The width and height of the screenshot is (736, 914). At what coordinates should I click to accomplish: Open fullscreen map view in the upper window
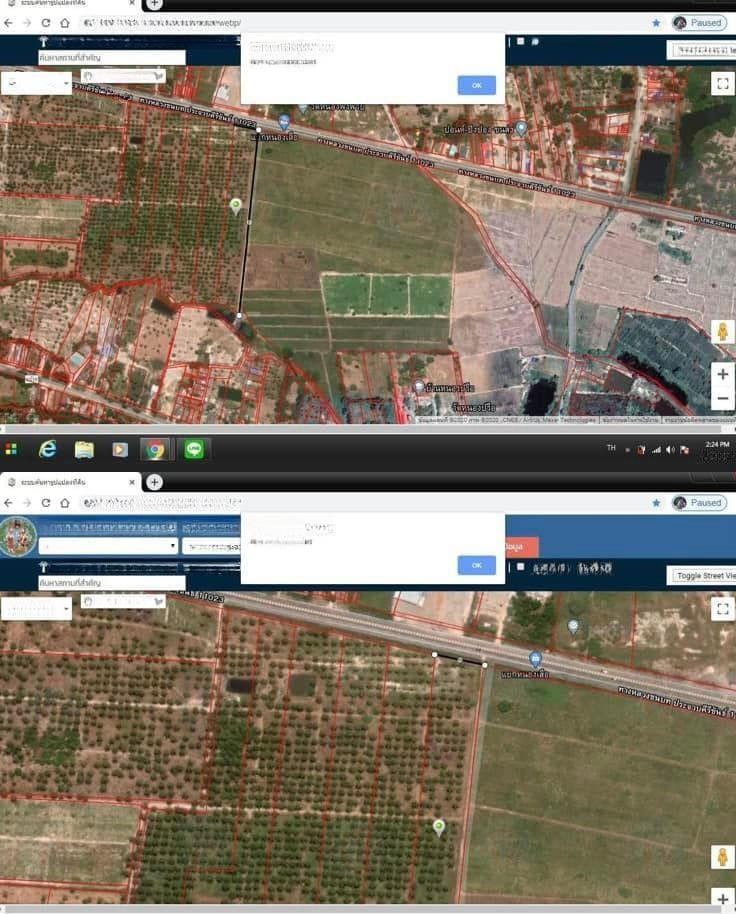722,84
